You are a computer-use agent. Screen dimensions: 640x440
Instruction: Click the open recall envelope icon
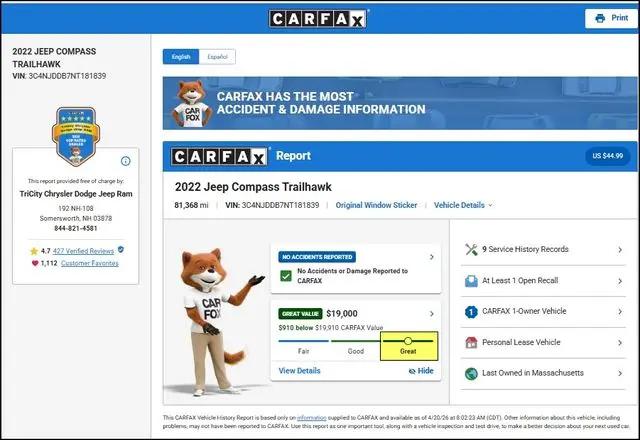(x=471, y=281)
